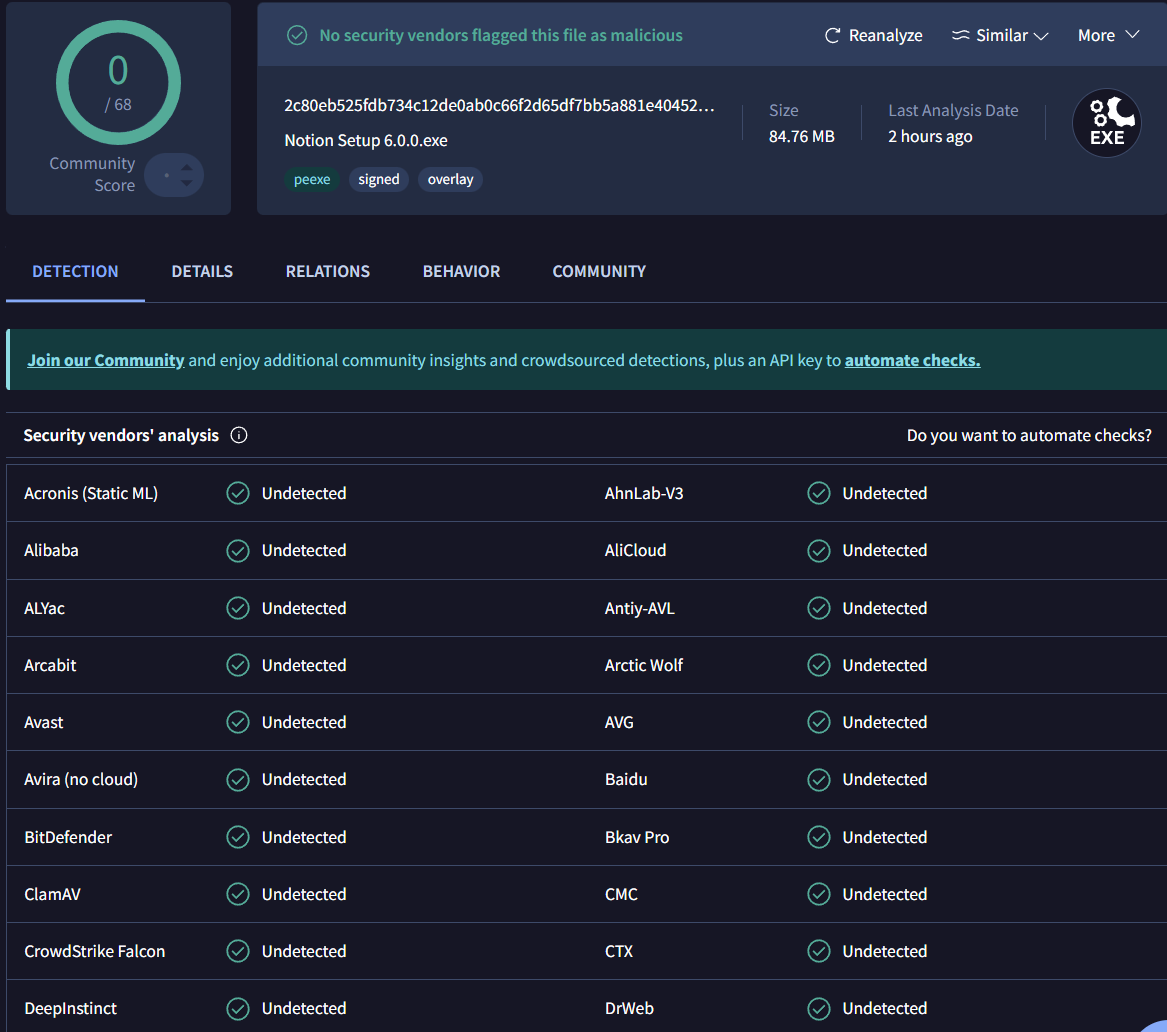
Task: Click the green checkmark in header banner
Action: [297, 35]
